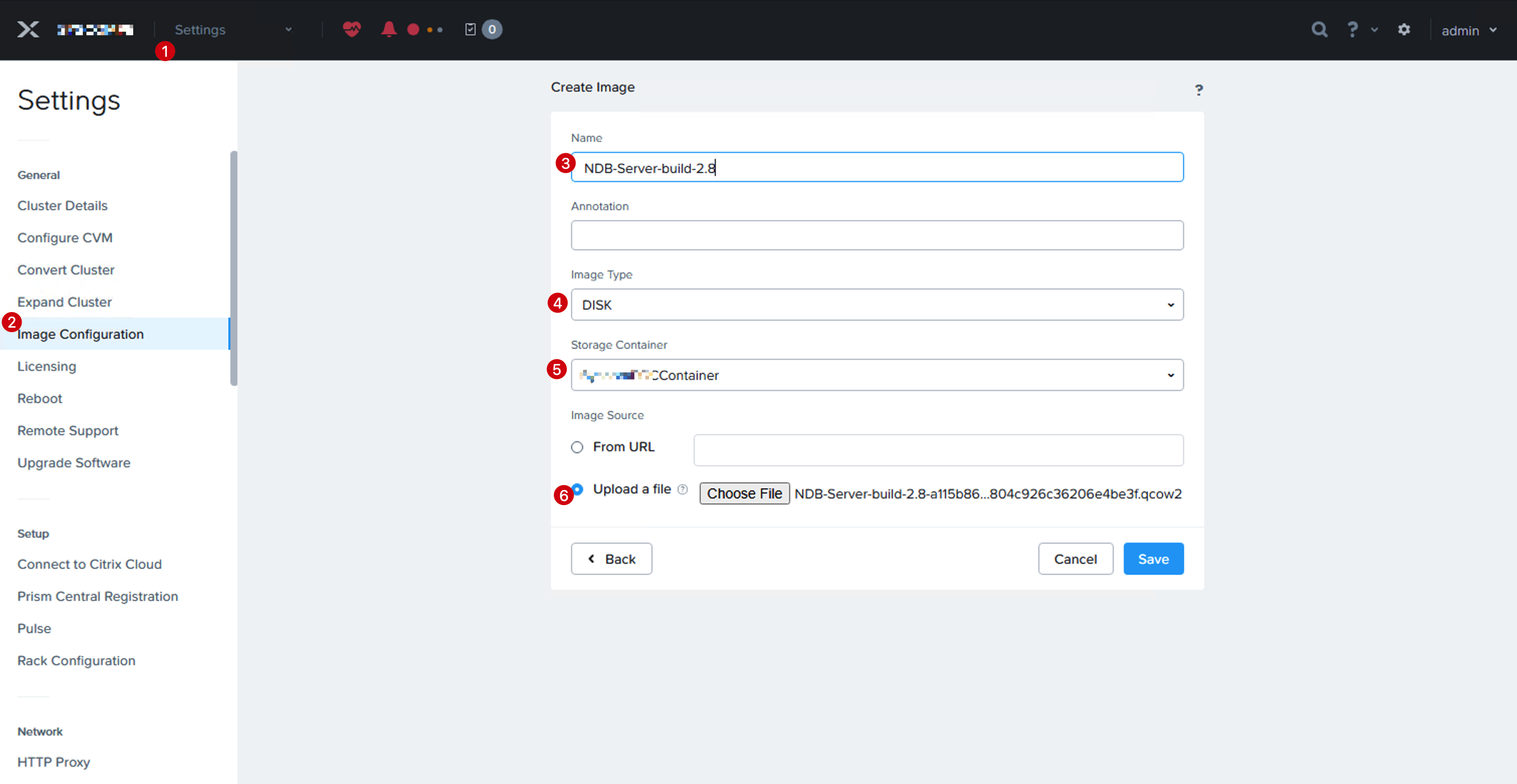
Task: Open the Storage Container dropdown
Action: 877,375
